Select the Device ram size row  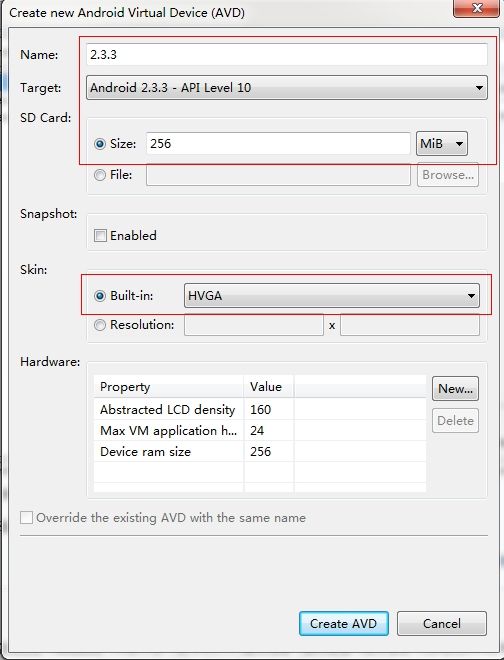(260, 451)
